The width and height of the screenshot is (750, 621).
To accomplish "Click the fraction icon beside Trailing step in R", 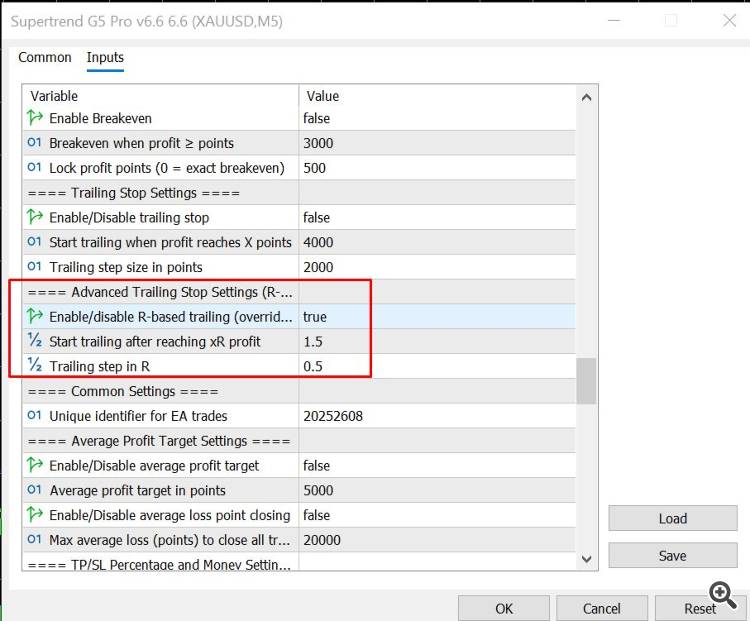I will pos(35,366).
